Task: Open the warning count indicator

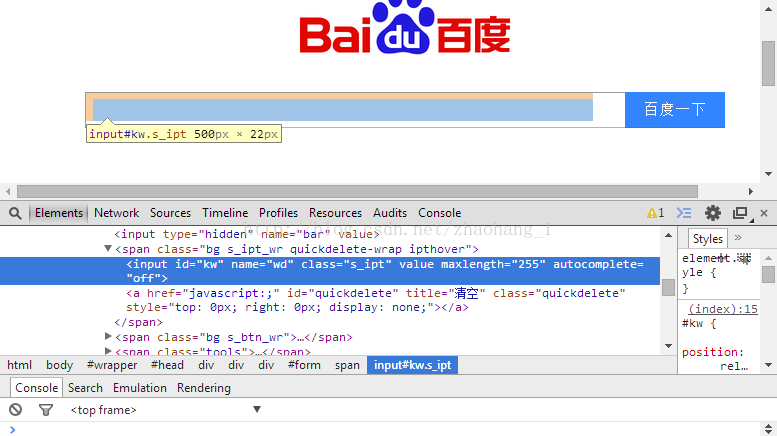Action: click(x=655, y=213)
